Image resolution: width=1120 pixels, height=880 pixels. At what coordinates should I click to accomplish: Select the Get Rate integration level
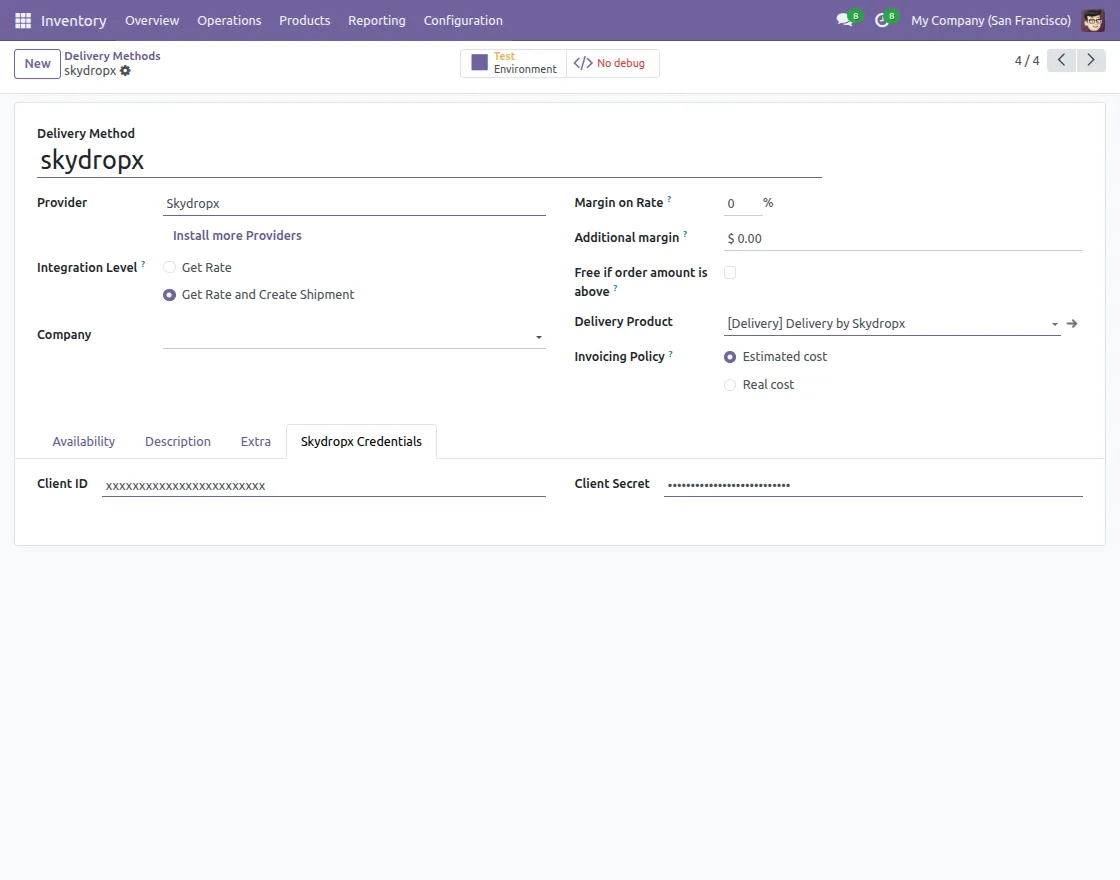click(170, 267)
